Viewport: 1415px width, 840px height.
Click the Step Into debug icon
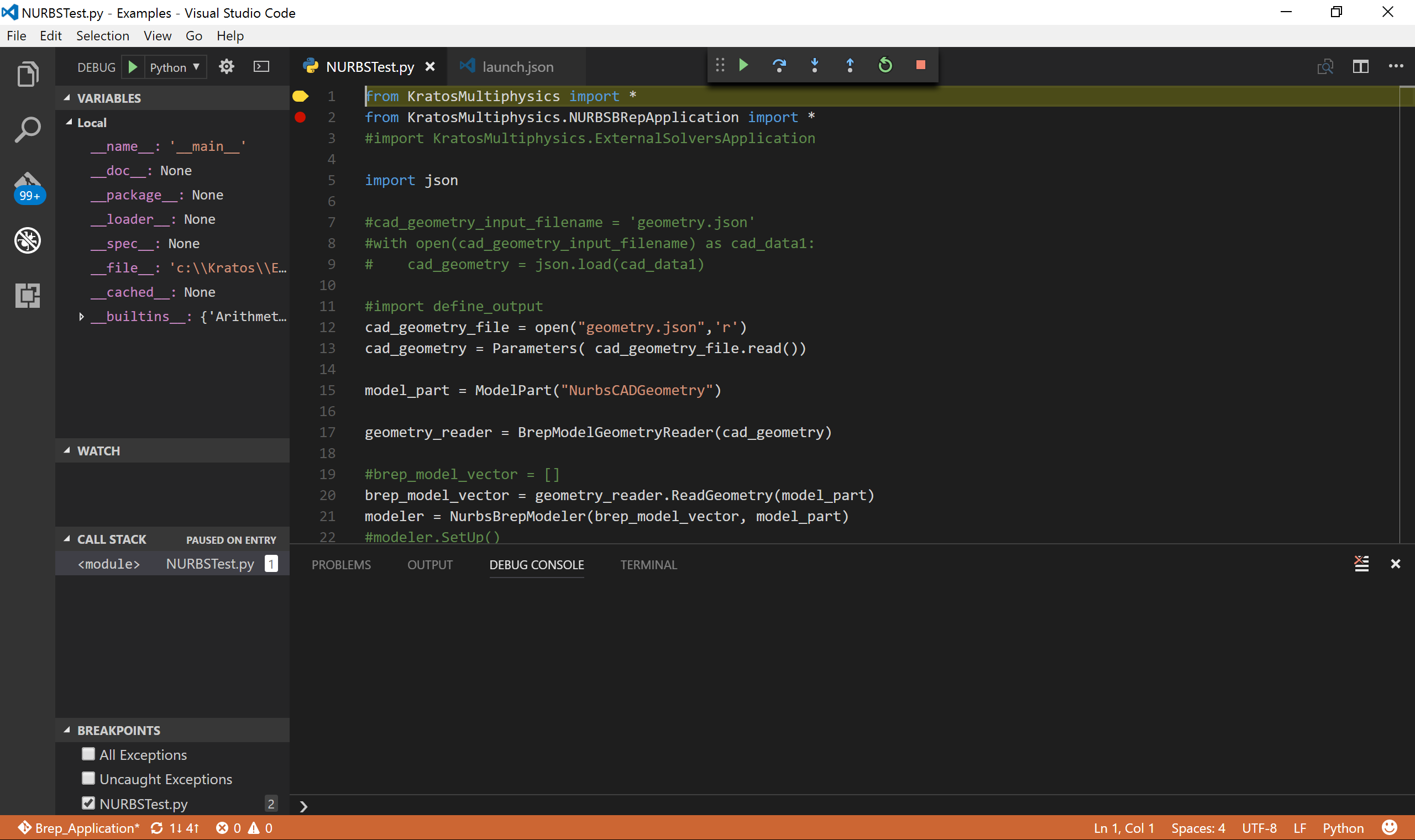[815, 66]
